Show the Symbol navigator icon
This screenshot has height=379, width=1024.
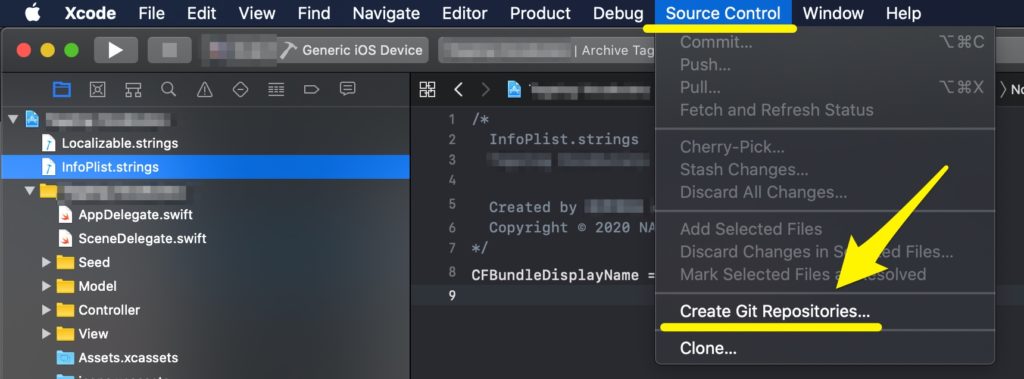click(x=133, y=90)
